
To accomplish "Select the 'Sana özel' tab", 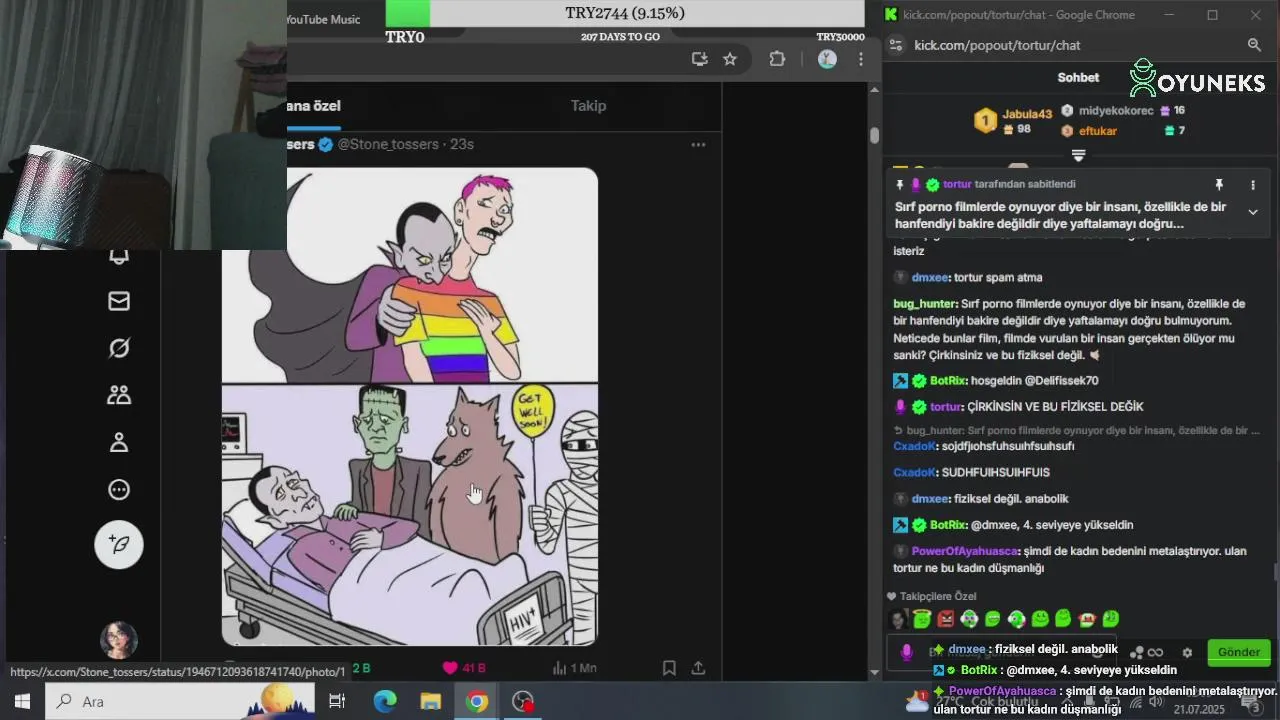I will point(314,105).
